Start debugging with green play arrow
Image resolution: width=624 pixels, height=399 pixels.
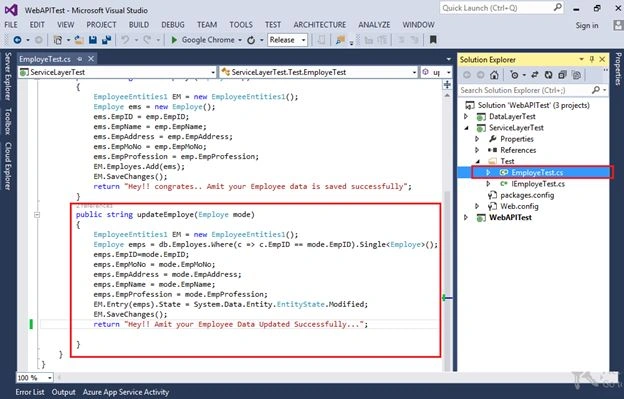[x=174, y=40]
